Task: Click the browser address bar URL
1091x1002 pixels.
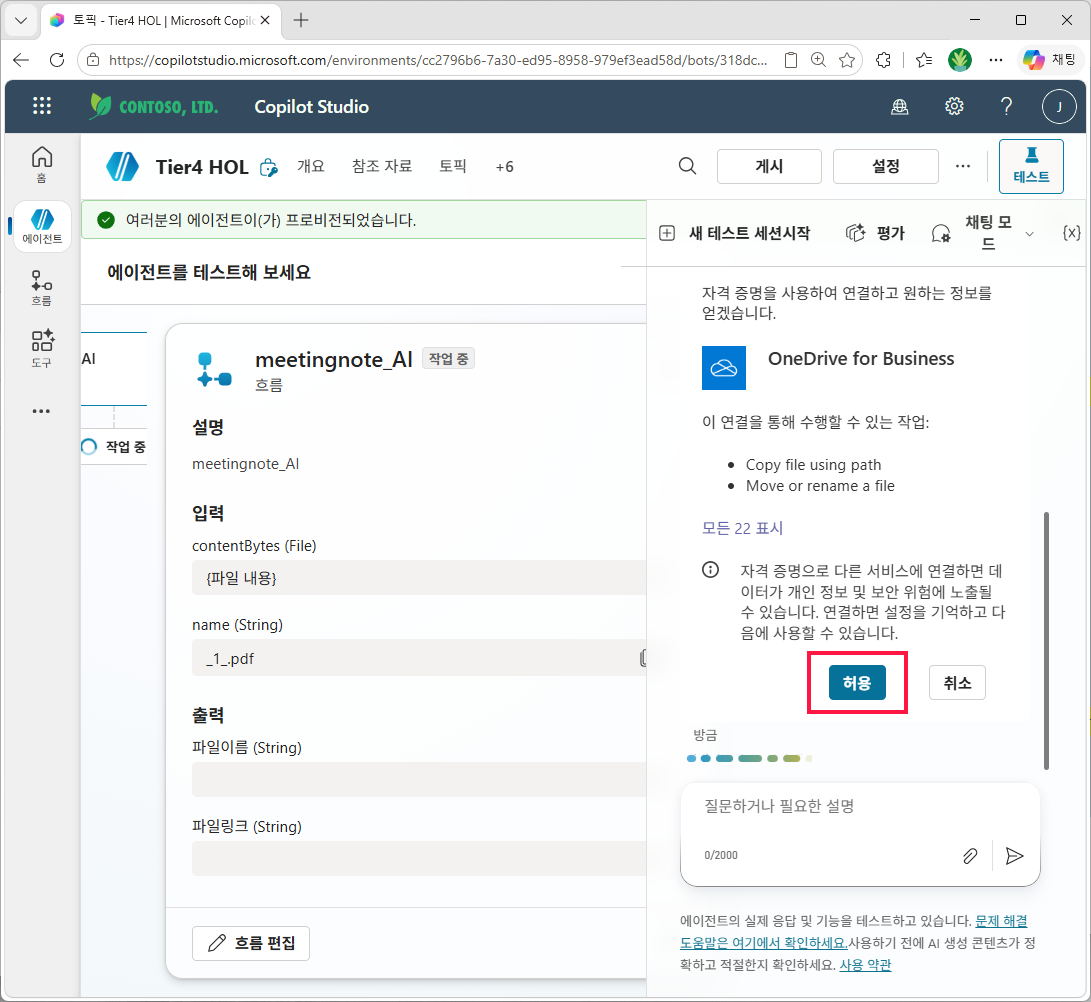Action: tap(438, 61)
